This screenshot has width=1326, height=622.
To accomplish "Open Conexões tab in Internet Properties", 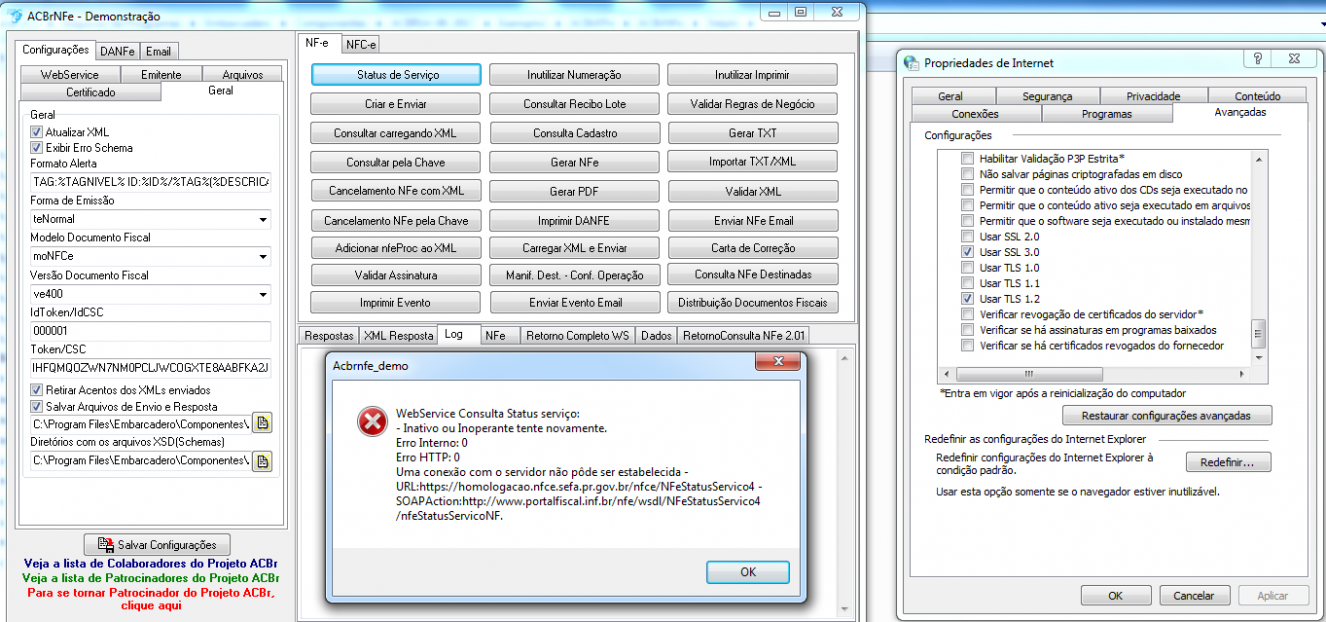I will pos(975,114).
